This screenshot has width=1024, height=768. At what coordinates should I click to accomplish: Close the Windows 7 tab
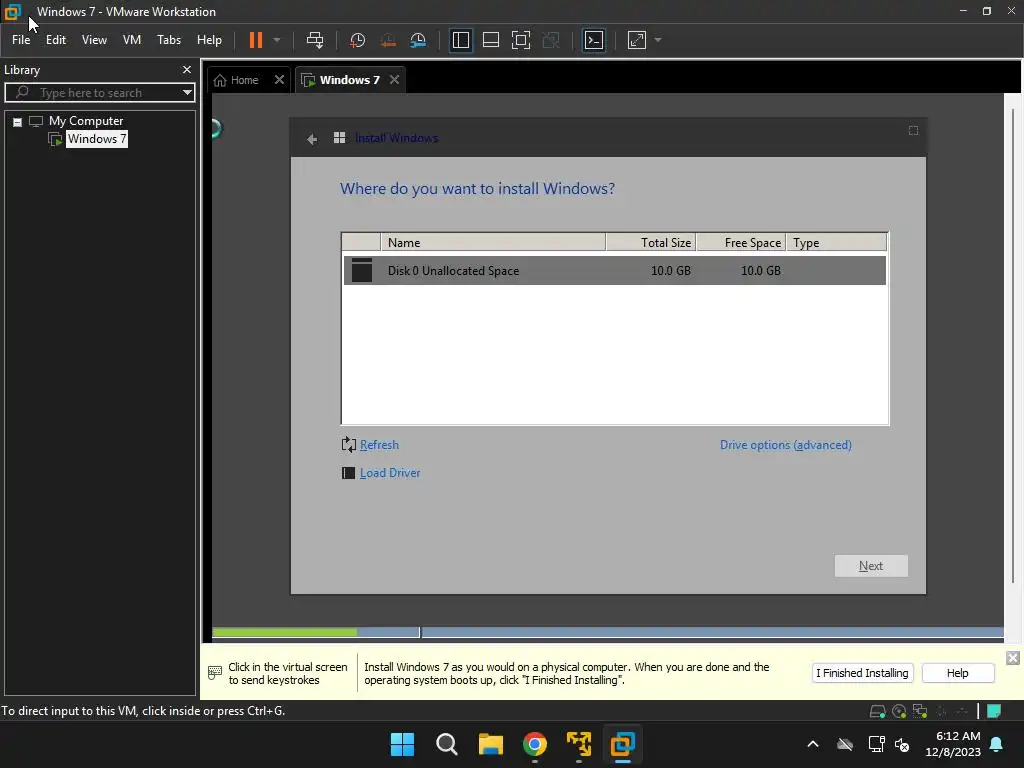(394, 80)
